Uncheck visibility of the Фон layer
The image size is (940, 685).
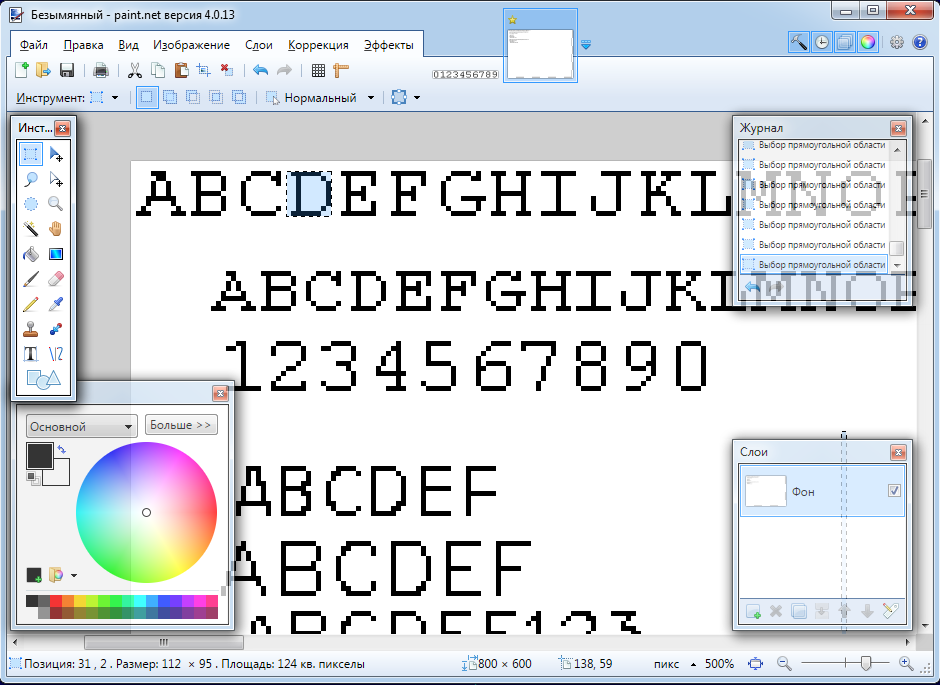pos(894,491)
